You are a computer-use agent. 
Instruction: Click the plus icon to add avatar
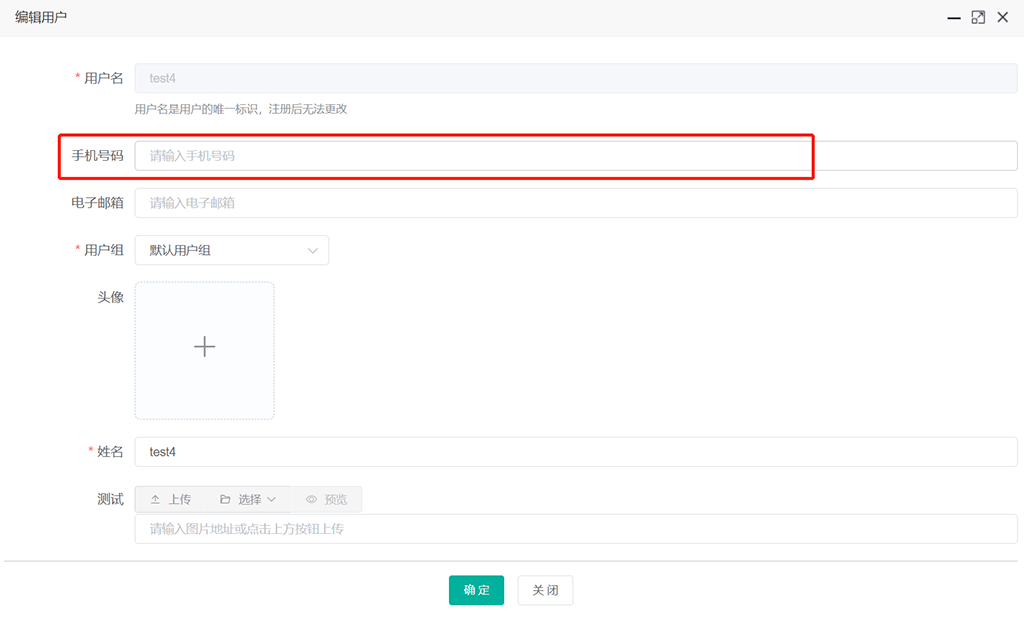tap(204, 347)
